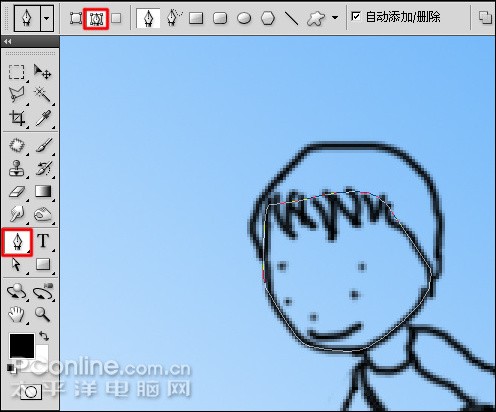Choose the Eraser tool
The height and width of the screenshot is (412, 496).
[17, 192]
